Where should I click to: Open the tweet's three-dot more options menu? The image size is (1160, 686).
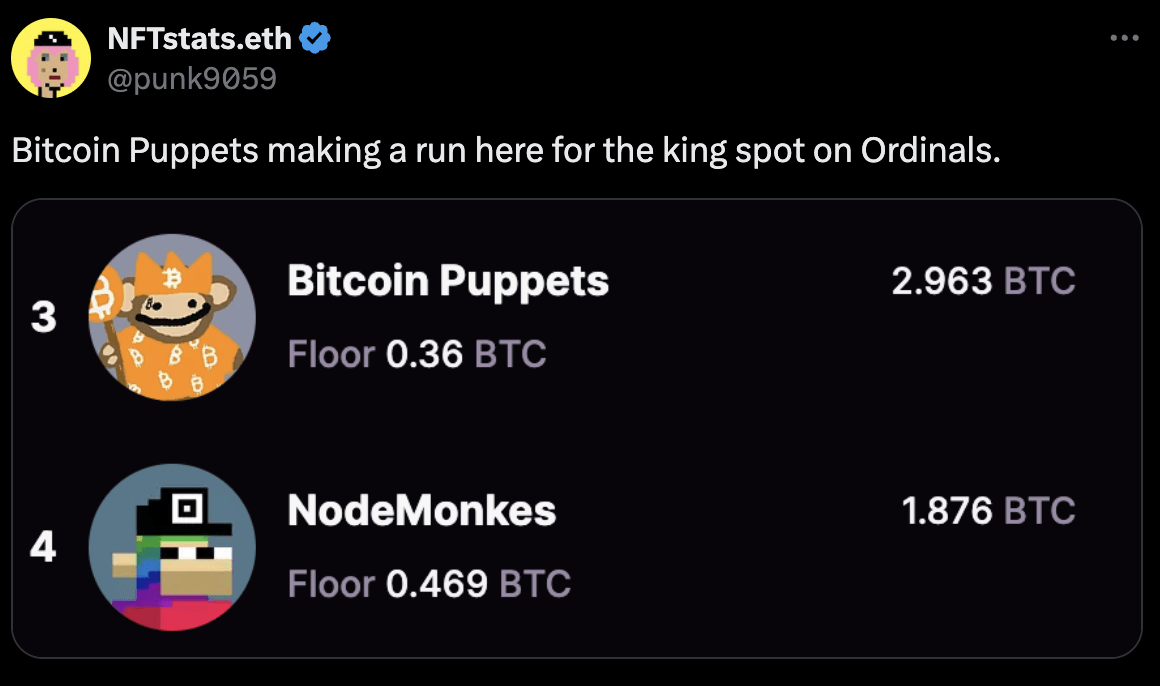1124,38
